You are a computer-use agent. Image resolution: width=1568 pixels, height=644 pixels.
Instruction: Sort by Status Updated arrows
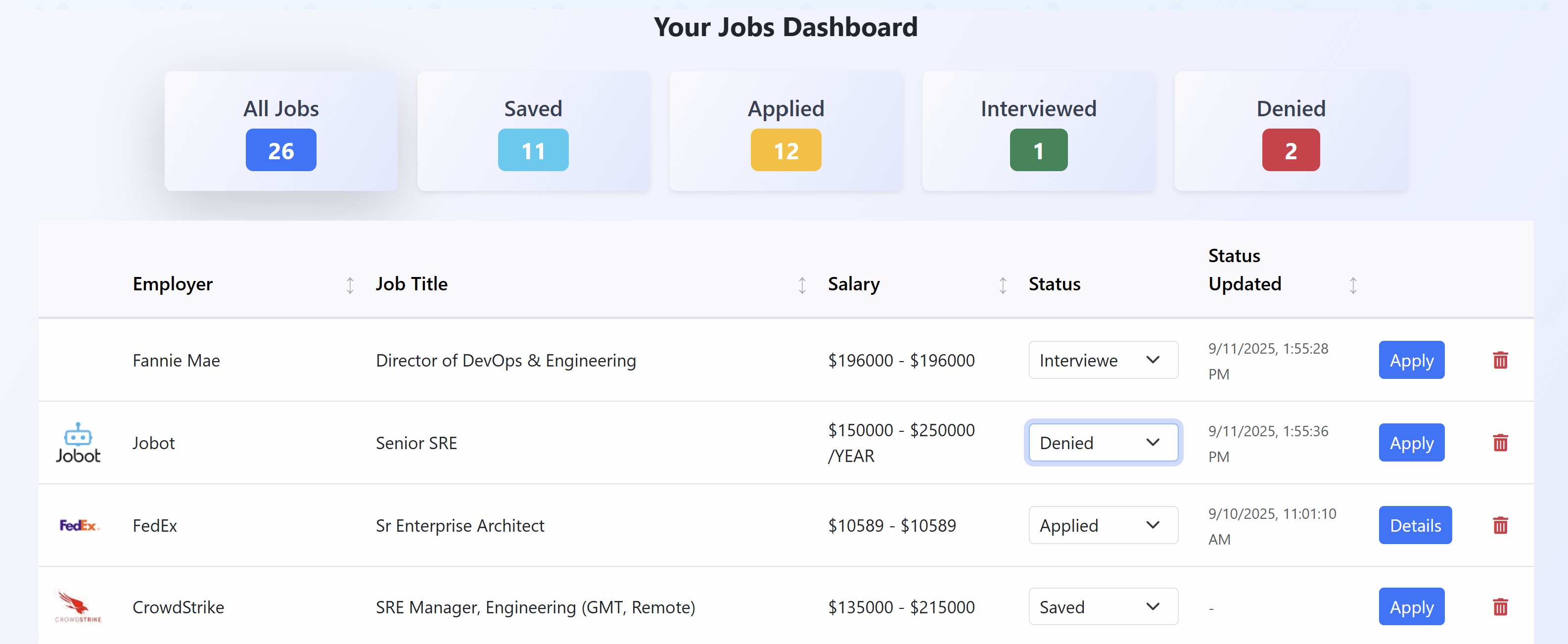[x=1352, y=285]
